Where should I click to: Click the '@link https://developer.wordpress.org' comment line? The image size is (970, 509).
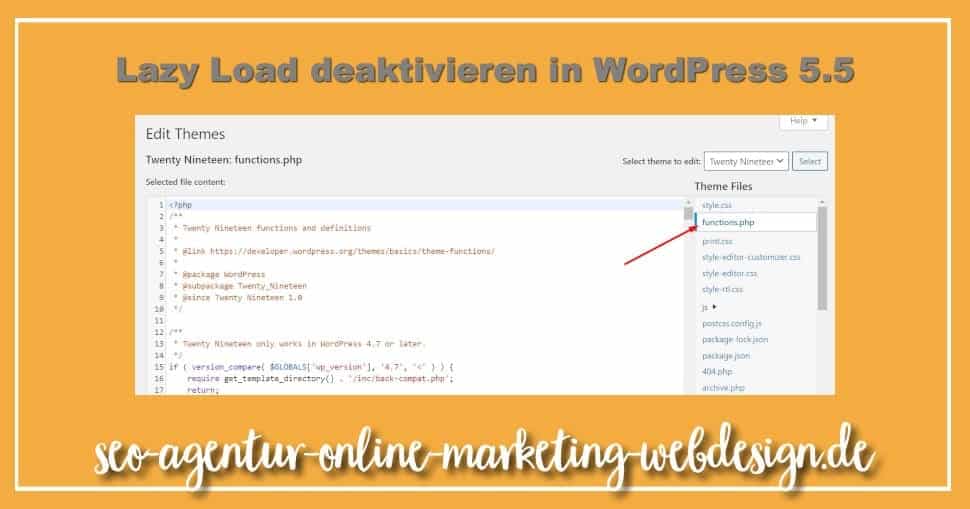334,251
